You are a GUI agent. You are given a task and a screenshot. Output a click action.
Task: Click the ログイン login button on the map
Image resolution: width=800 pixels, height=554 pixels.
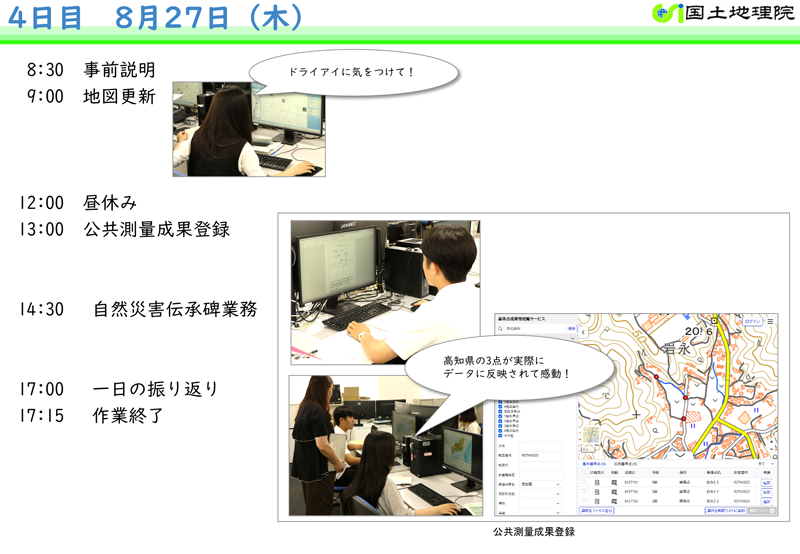752,321
